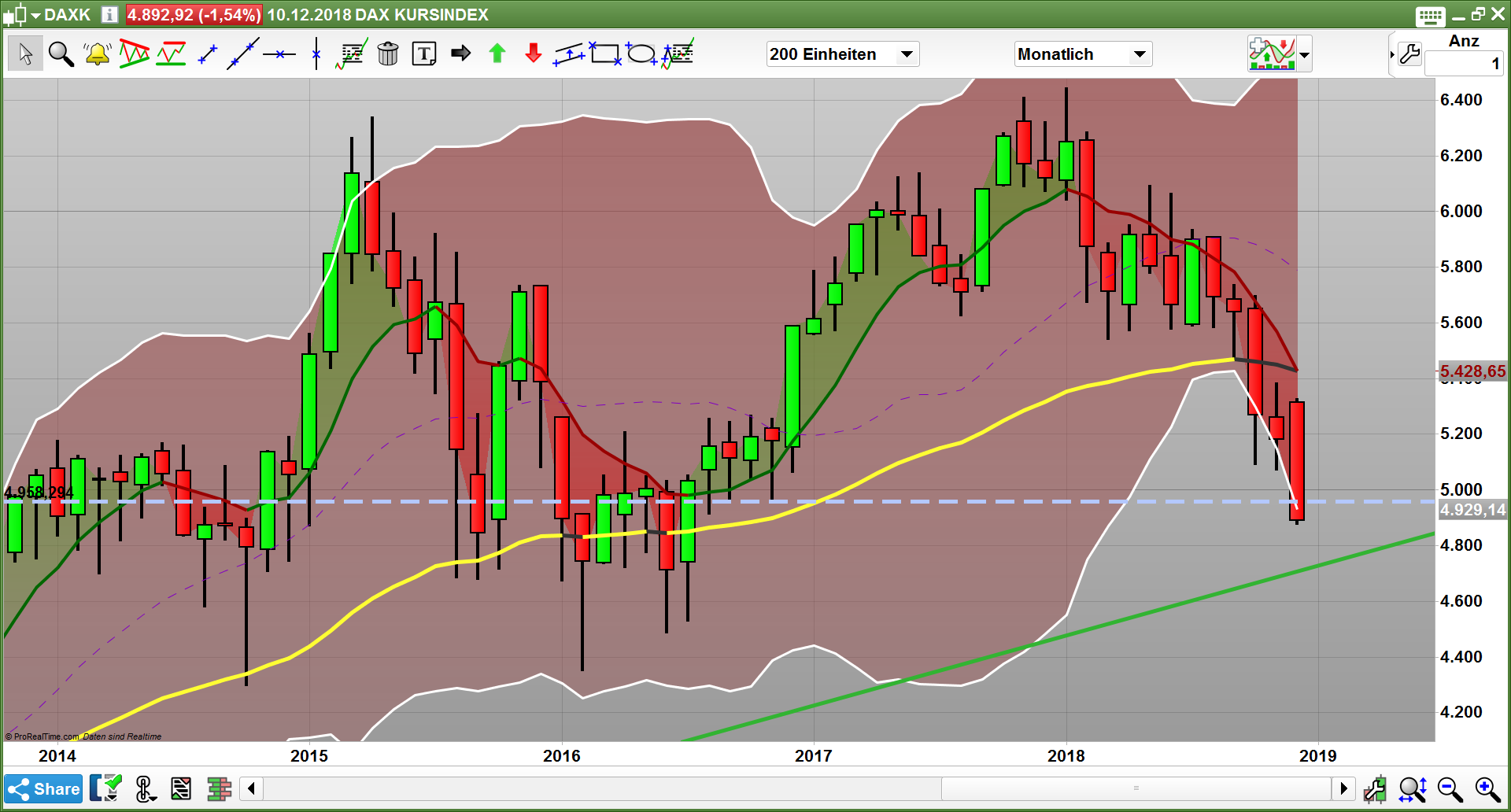Click the 2016 year label on time axis
The height and width of the screenshot is (812, 1511).
tap(561, 756)
